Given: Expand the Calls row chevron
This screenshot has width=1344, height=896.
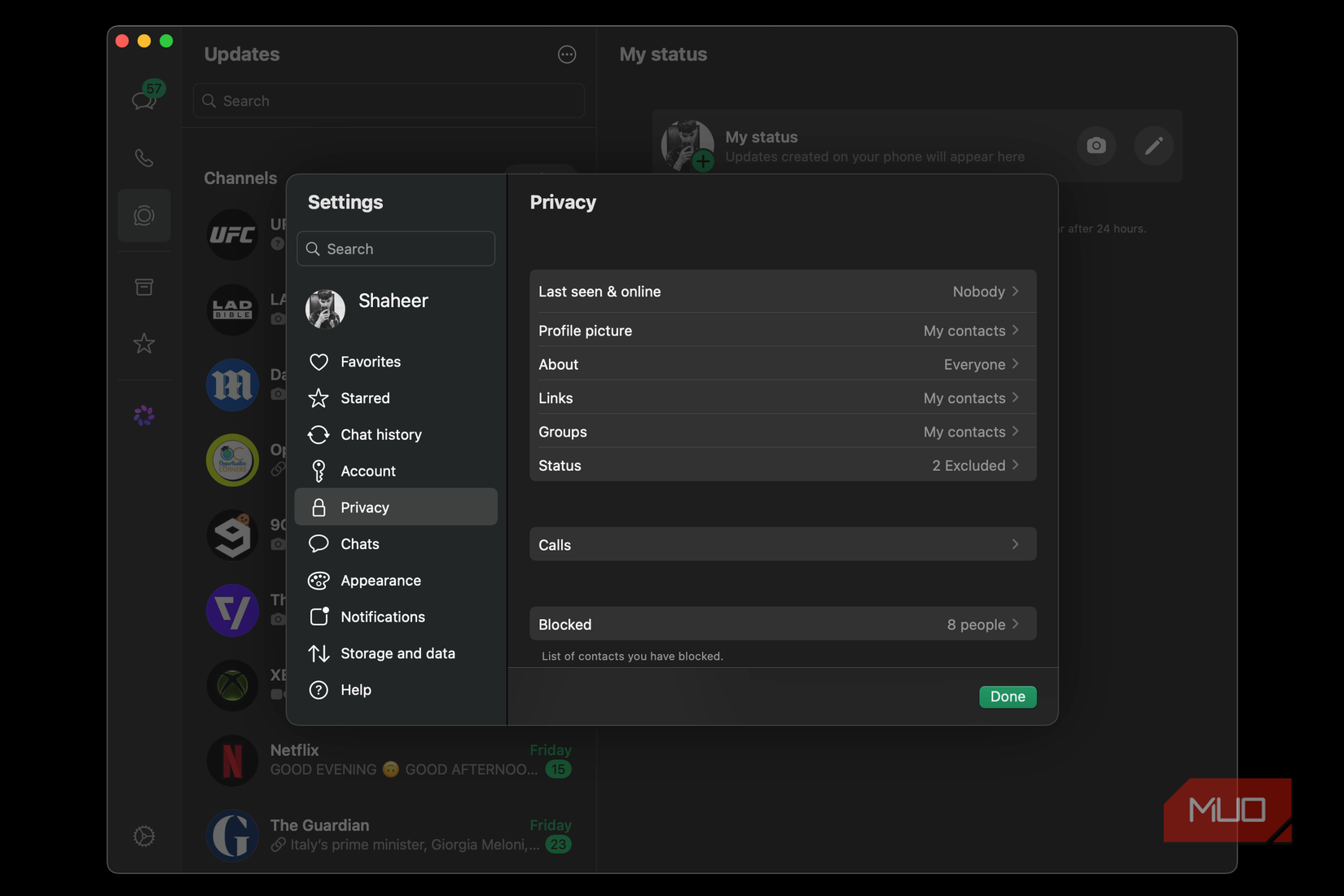Looking at the screenshot, I should point(1015,544).
